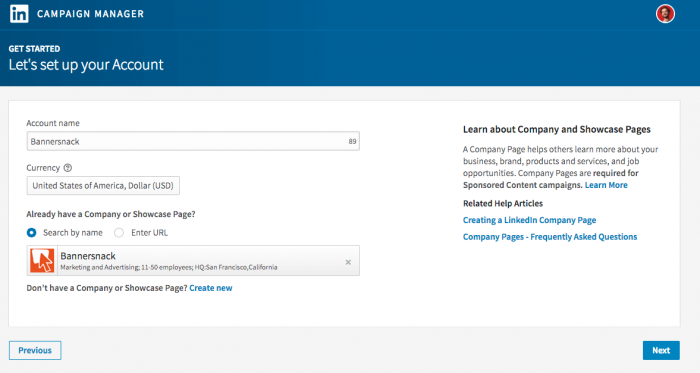
Task: Open the Learn More link
Action: click(x=606, y=185)
